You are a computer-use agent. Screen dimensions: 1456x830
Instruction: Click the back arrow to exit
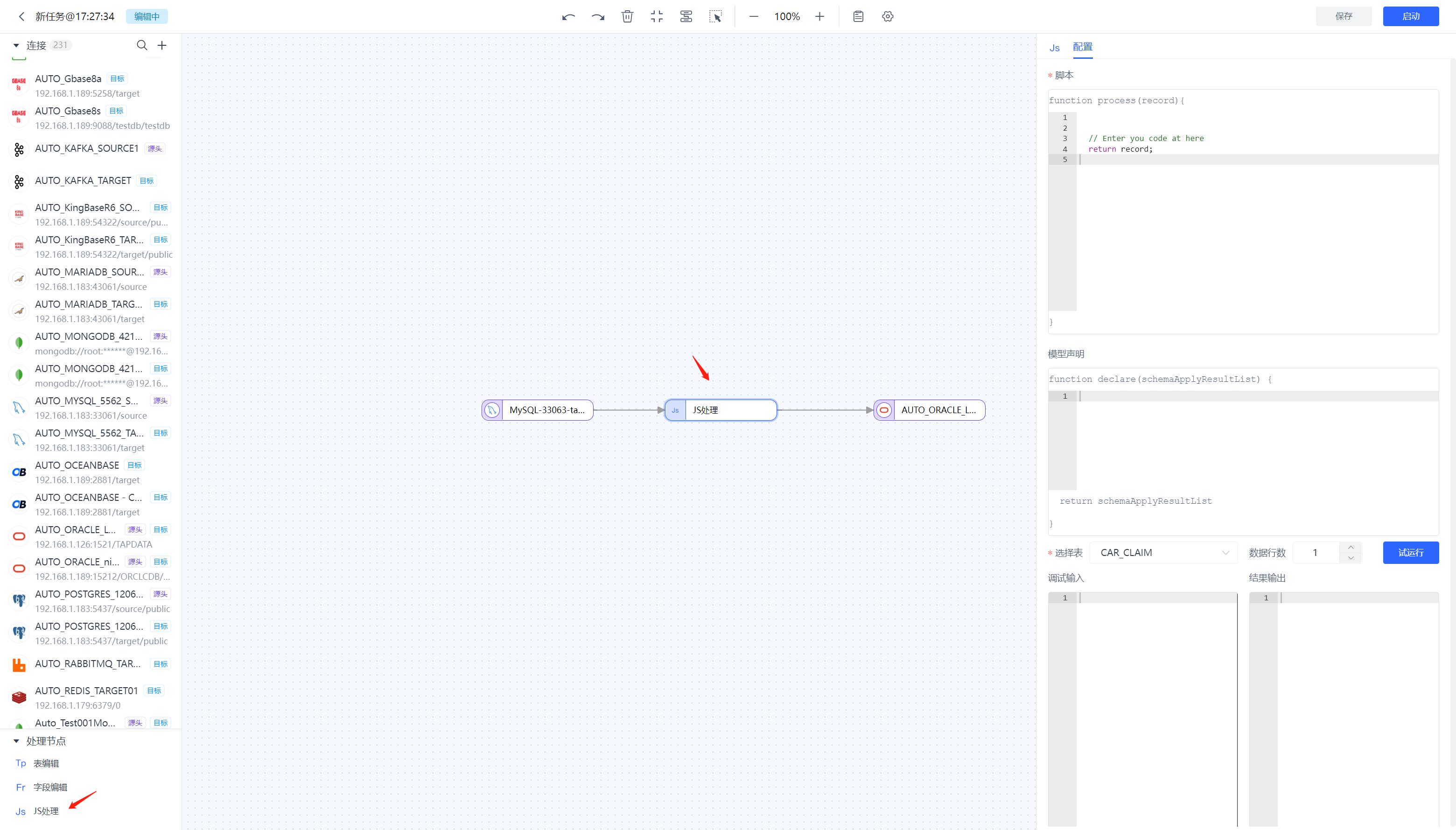[x=21, y=16]
